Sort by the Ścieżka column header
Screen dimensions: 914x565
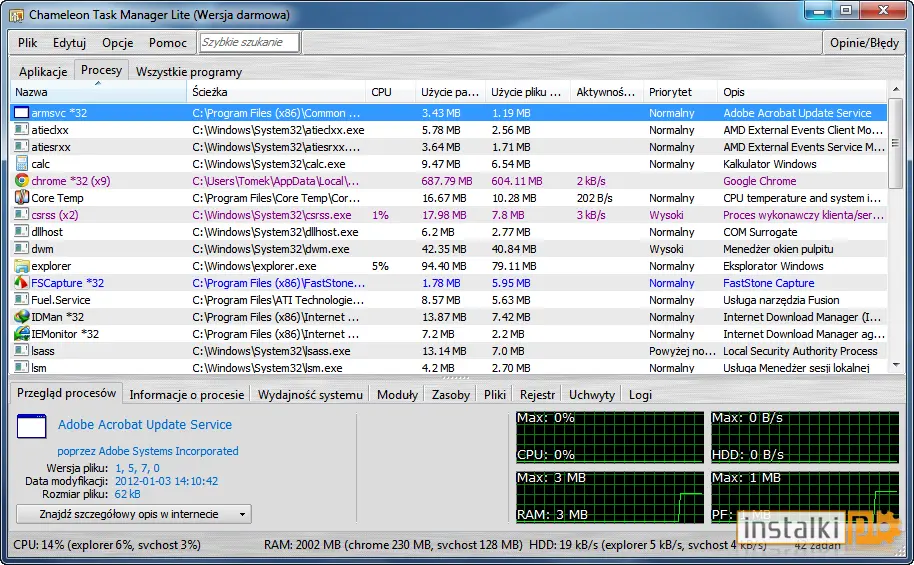(276, 92)
